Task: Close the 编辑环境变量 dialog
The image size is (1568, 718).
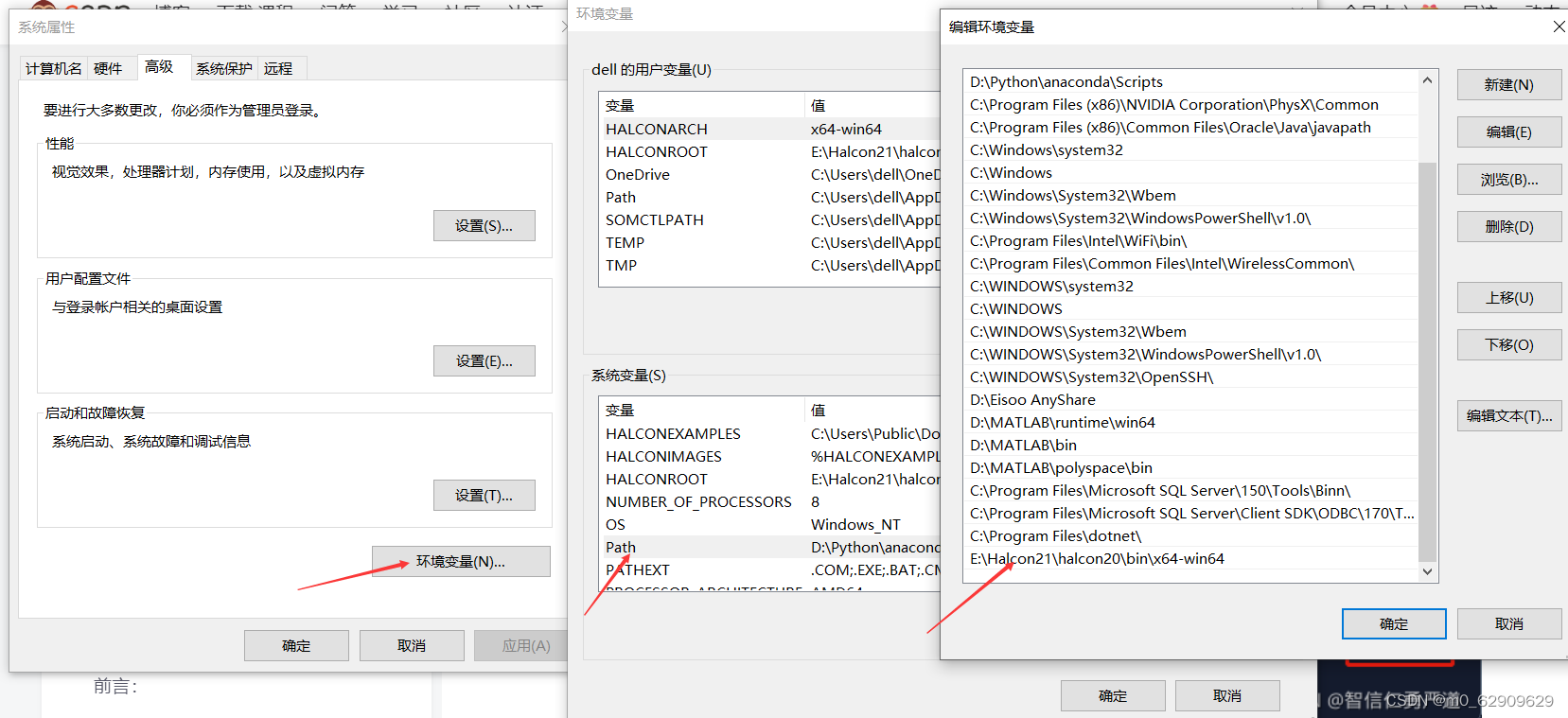Action: 1559,26
